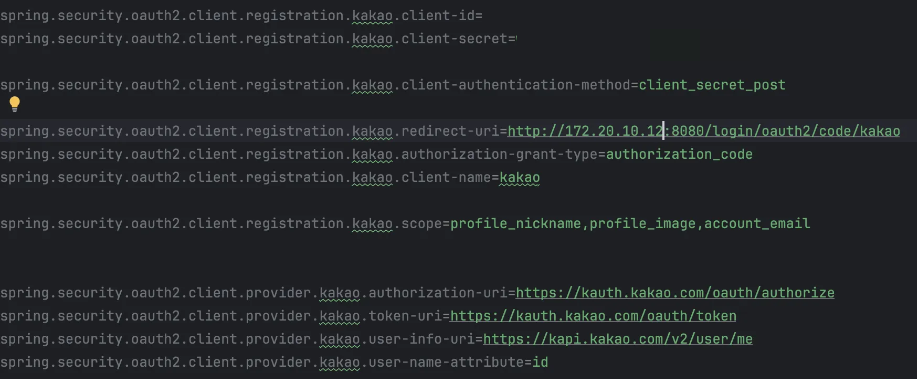Click the provider.kakao.token-uri property key
The image size is (917, 379).
[x=222, y=316]
